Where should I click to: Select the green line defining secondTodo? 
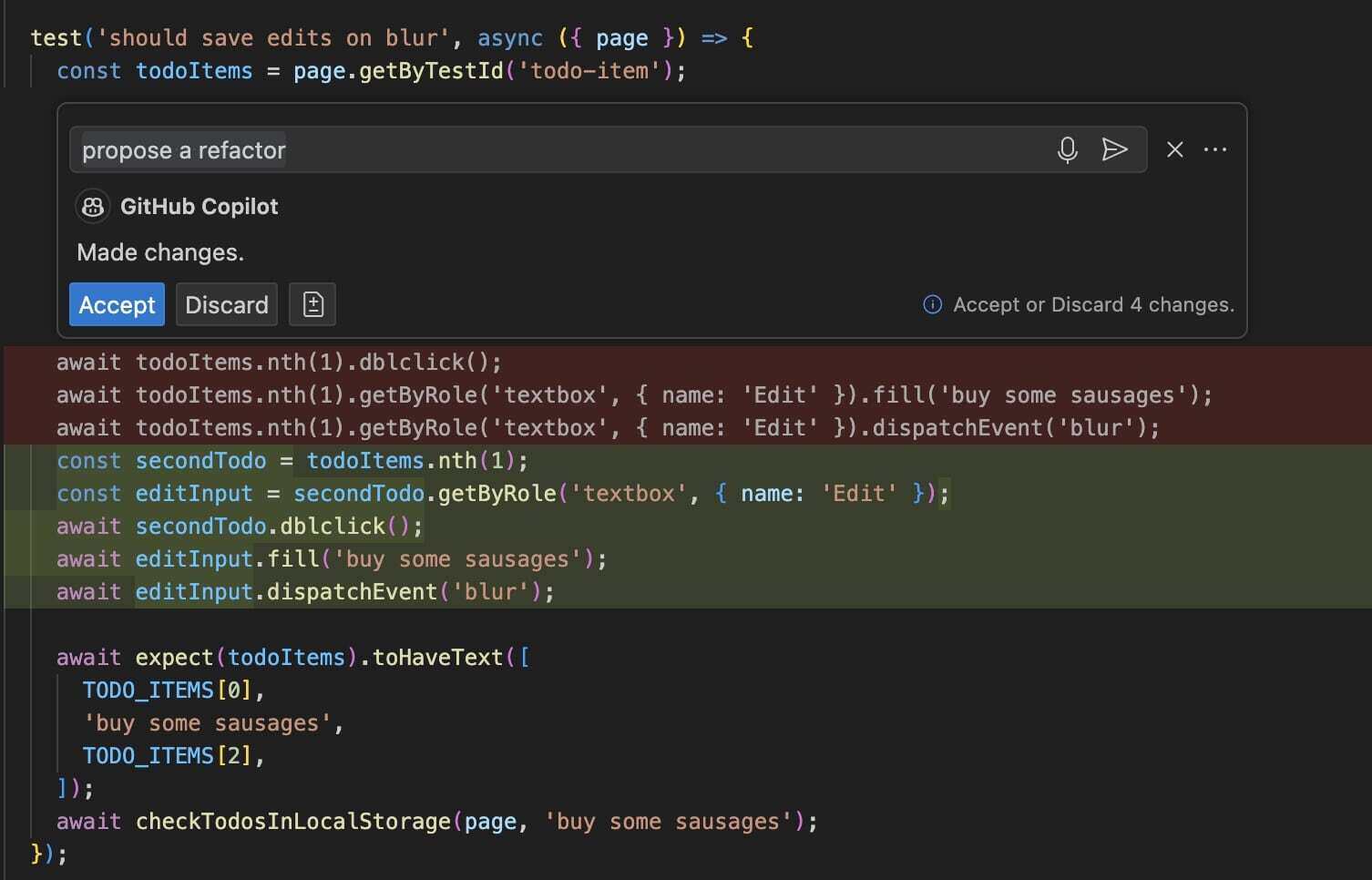point(292,460)
